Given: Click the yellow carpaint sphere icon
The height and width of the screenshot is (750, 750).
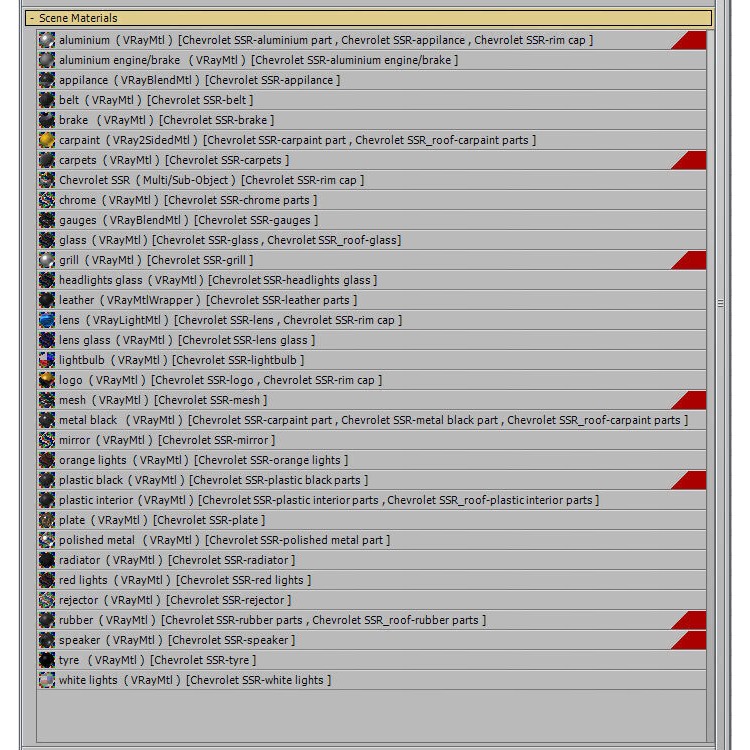Looking at the screenshot, I should (47, 140).
